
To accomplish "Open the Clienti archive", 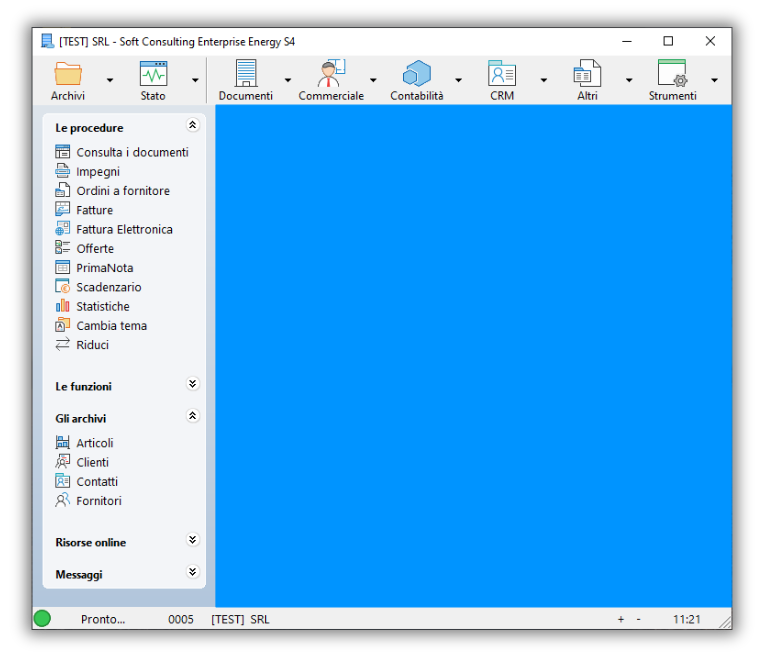I will 92,462.
